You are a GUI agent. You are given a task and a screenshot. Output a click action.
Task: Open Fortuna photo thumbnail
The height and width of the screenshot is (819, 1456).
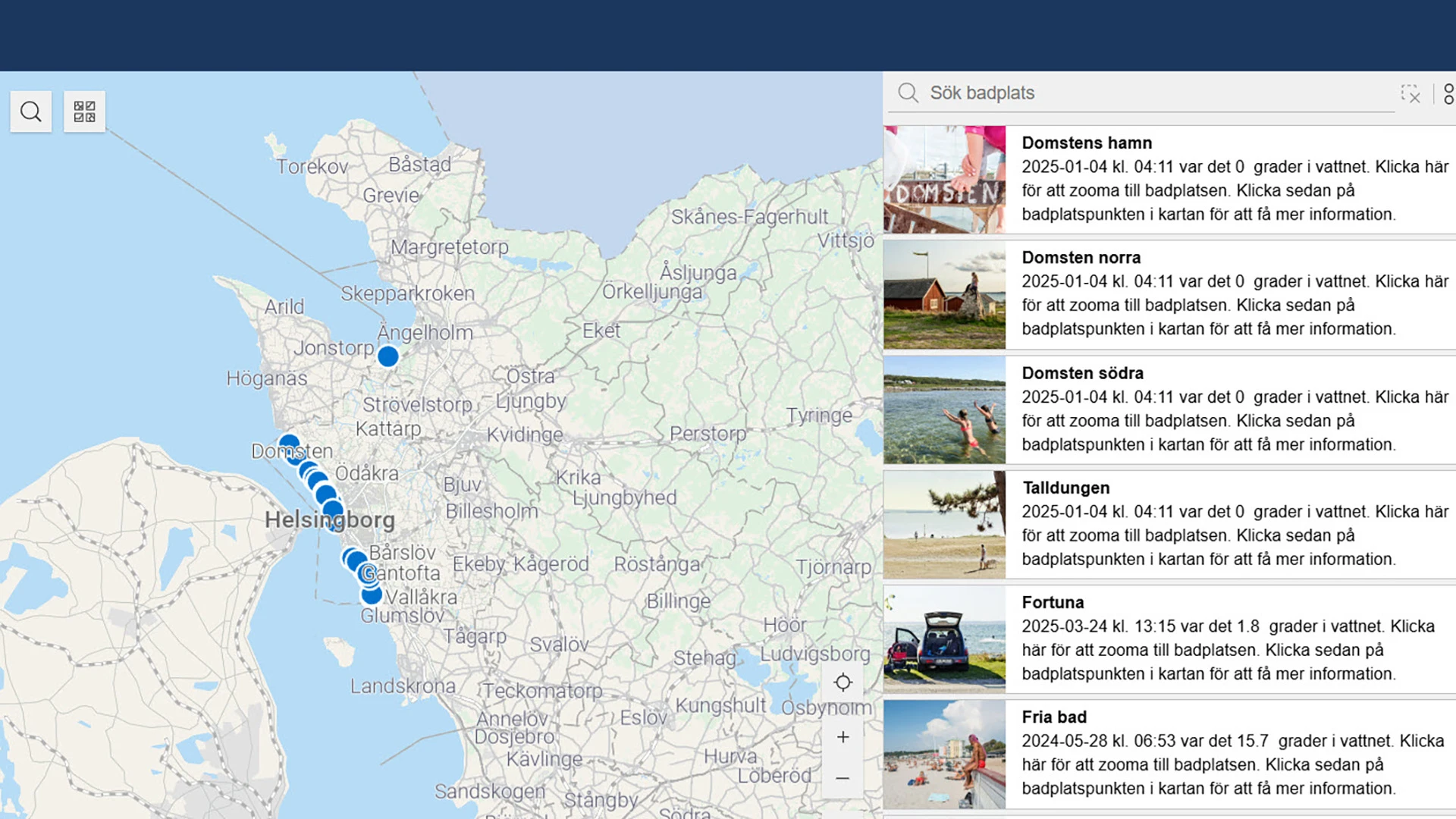(944, 639)
